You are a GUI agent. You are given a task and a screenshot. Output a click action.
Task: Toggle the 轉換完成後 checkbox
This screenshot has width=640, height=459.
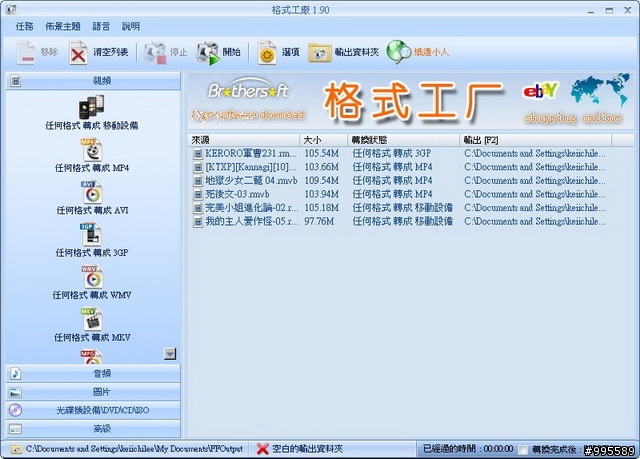point(522,450)
